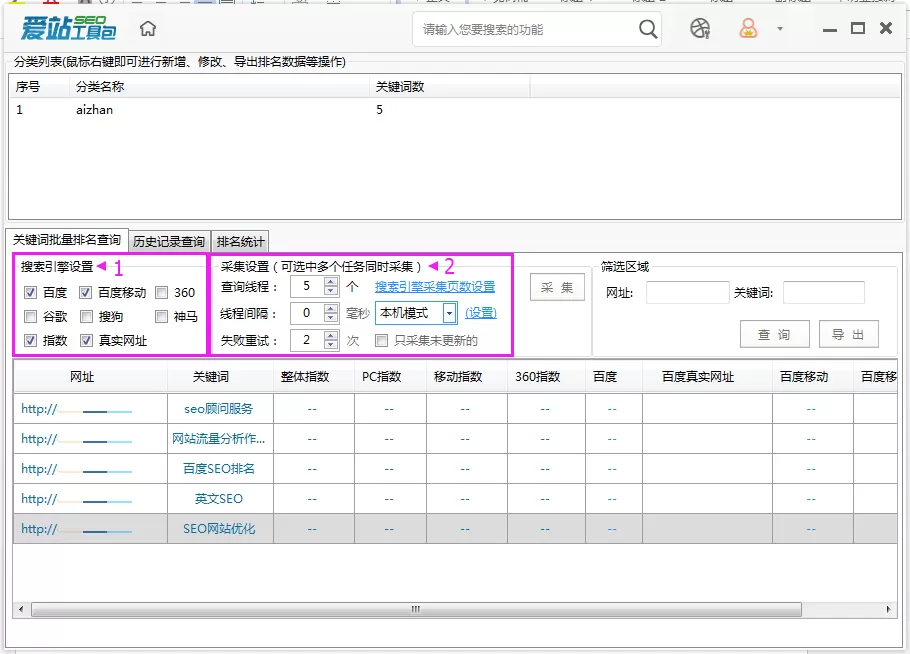
Task: Click the 整体指数 column header
Action: click(313, 377)
